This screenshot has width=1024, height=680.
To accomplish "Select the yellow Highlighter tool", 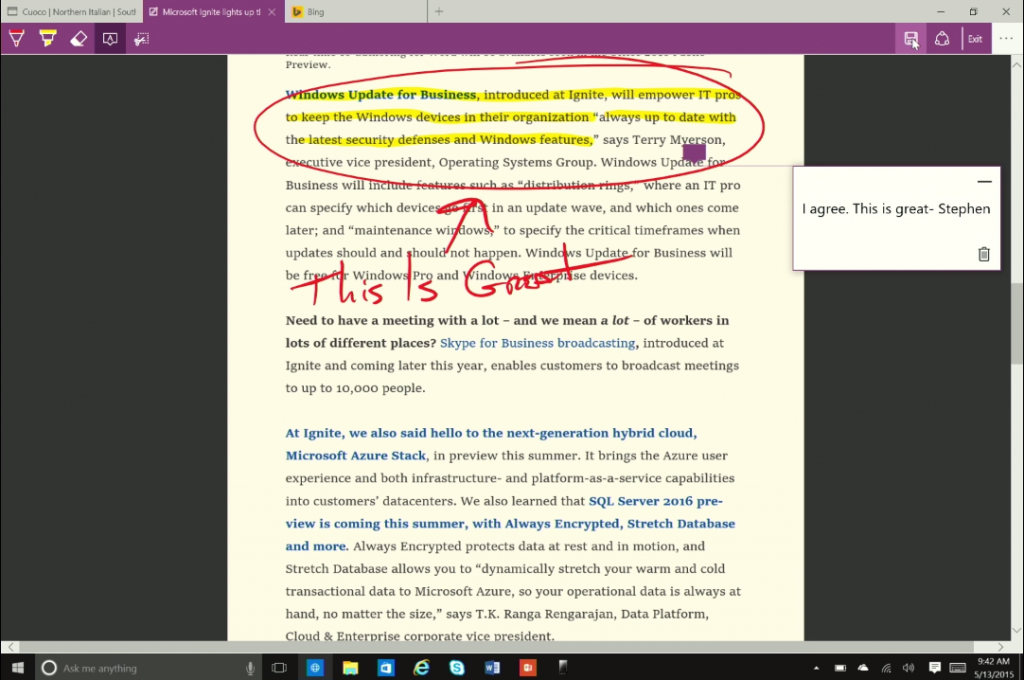I will (48, 39).
